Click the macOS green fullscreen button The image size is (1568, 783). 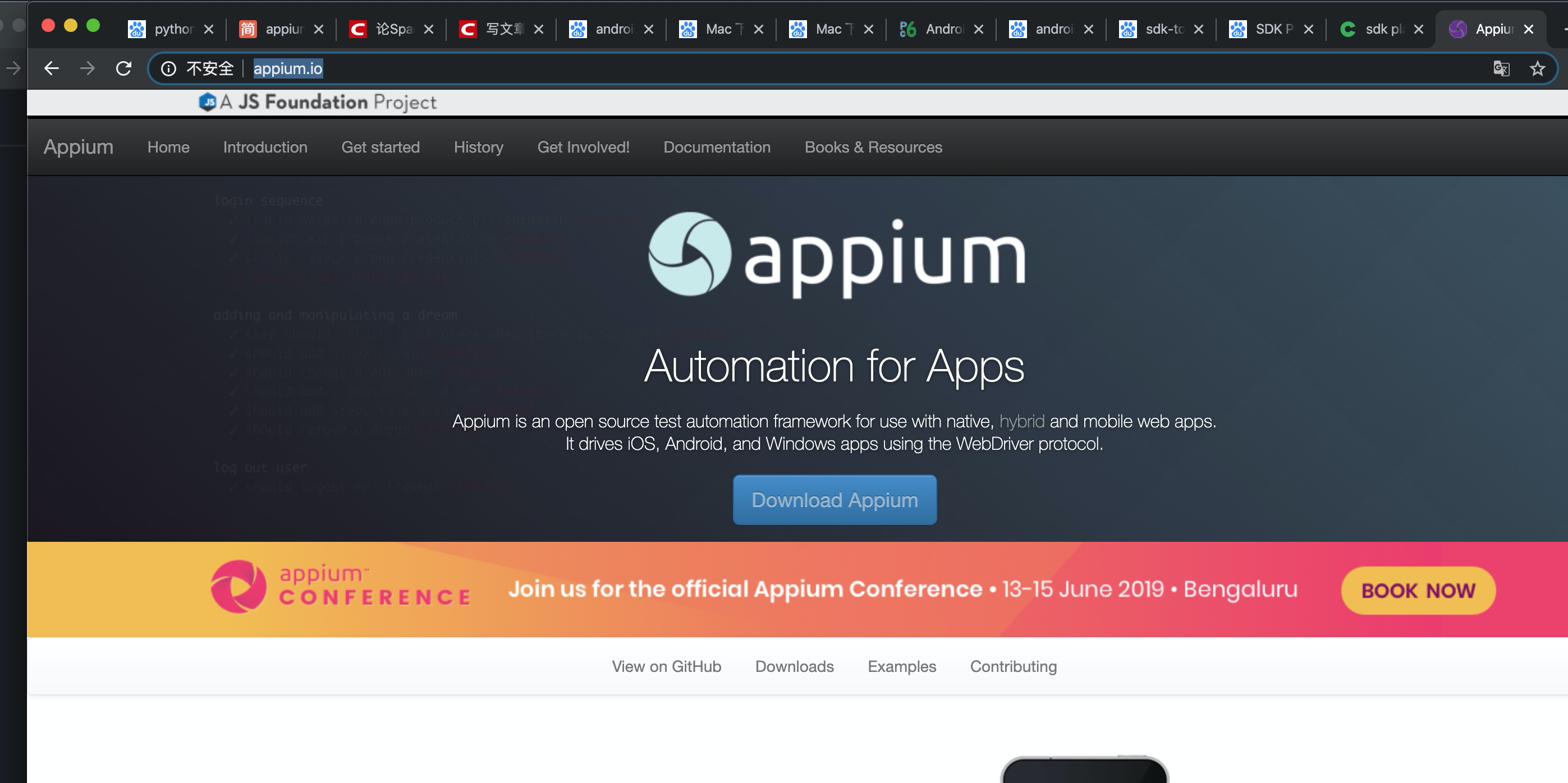[93, 26]
